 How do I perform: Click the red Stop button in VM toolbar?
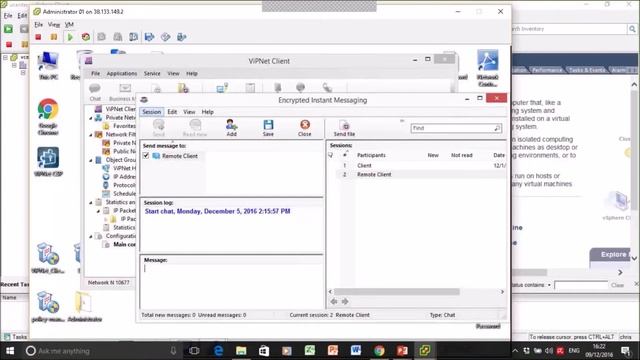click(x=38, y=37)
